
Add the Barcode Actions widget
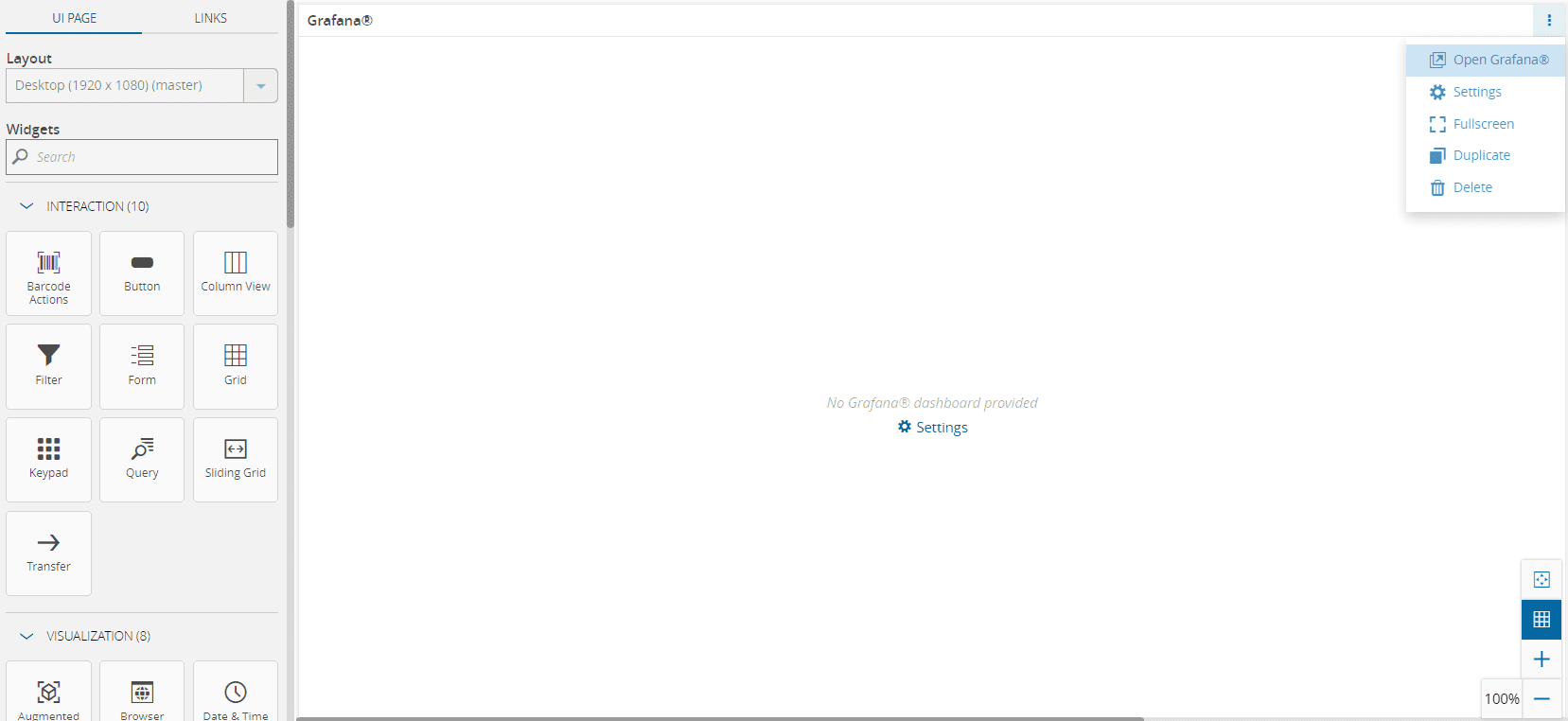point(48,273)
